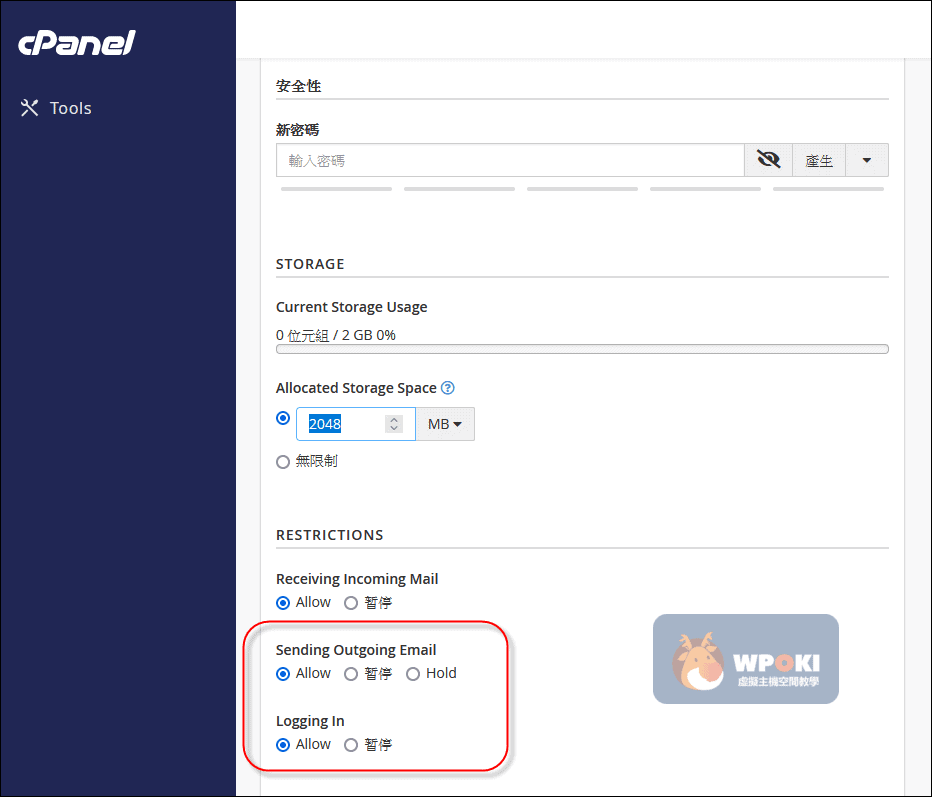Select Allow for Receiving Incoming Mail
The height and width of the screenshot is (797, 932).
click(x=283, y=603)
